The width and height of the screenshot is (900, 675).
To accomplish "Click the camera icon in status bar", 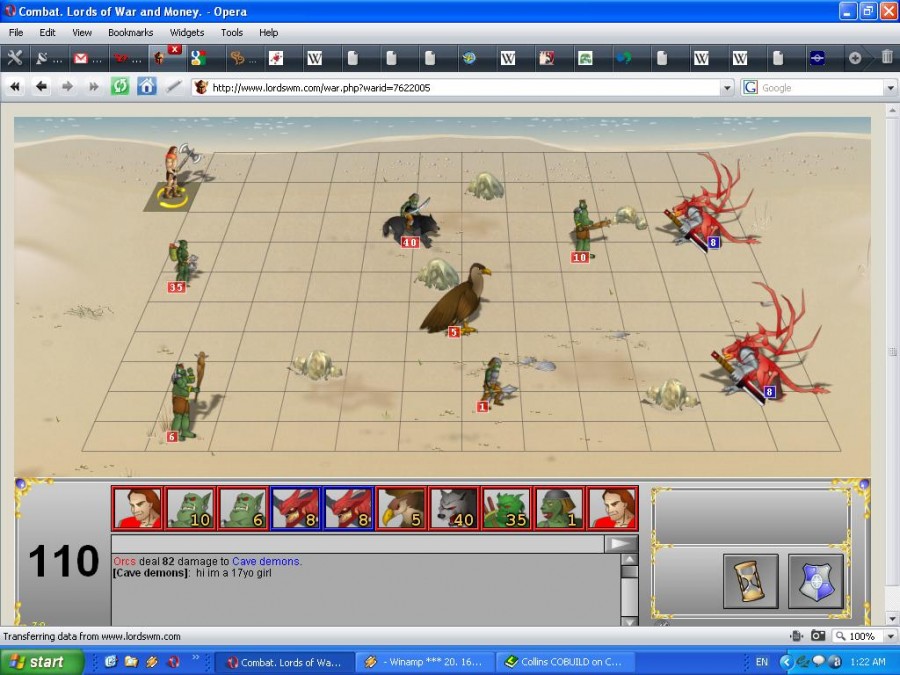I will [817, 636].
